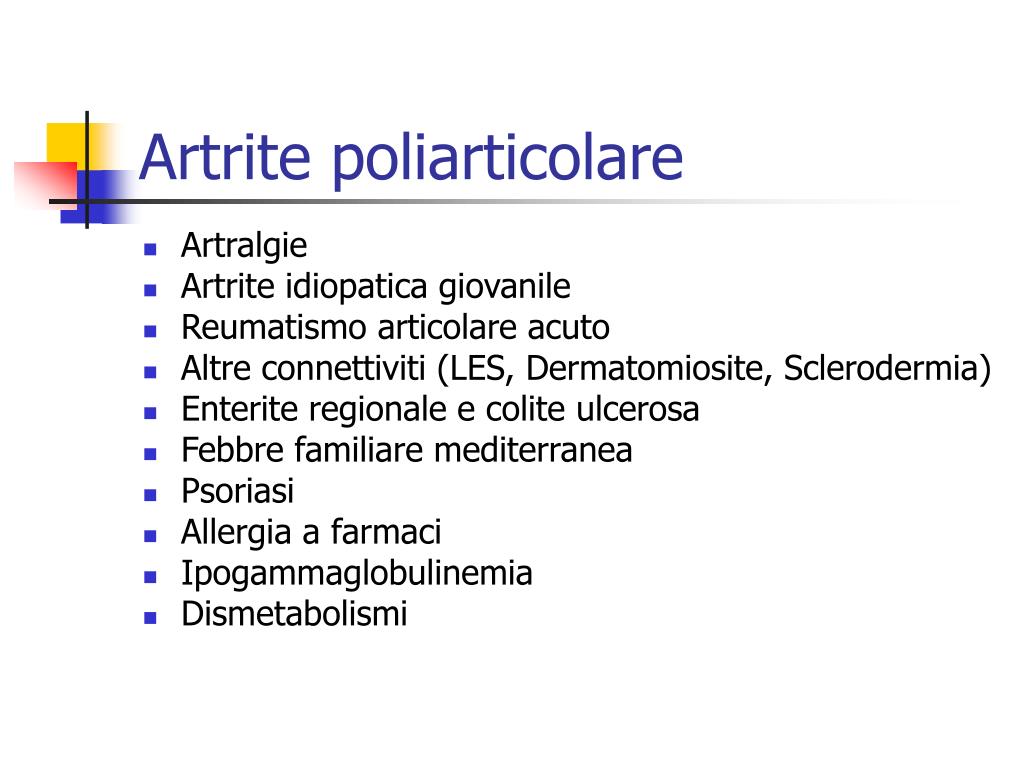Select 'Reumatismo articolare acuto' text

[x=395, y=328]
